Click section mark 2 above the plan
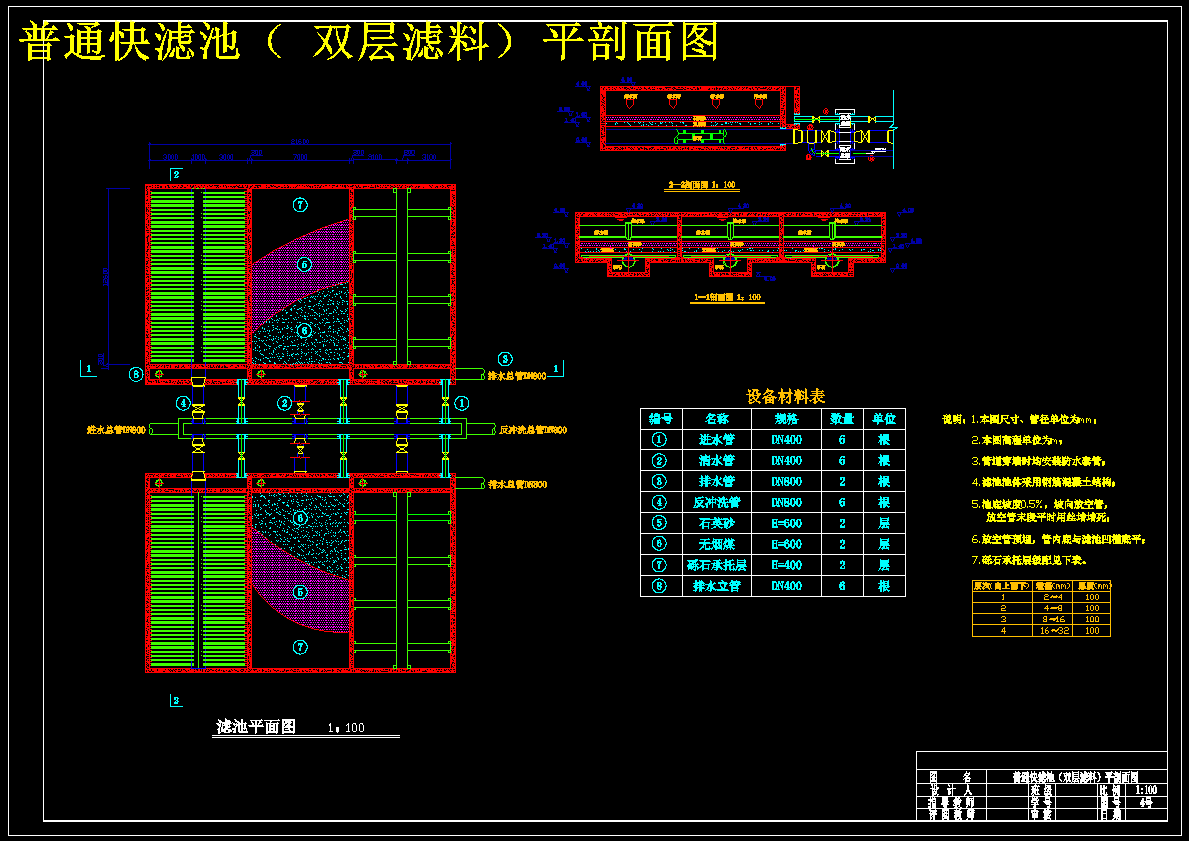1189x841 pixels. point(177,175)
